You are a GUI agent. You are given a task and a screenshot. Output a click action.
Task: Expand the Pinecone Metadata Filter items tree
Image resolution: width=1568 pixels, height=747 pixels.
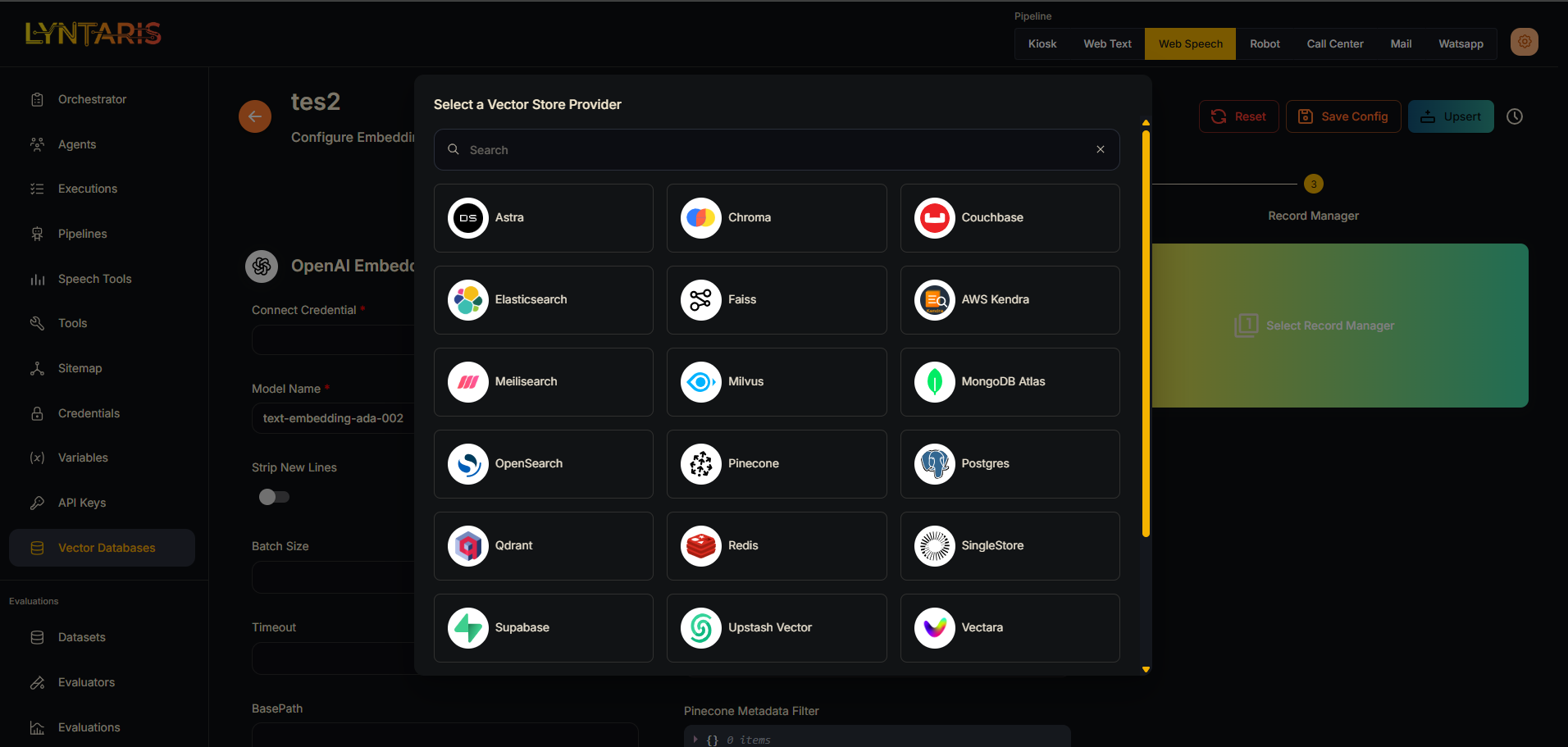click(x=695, y=740)
